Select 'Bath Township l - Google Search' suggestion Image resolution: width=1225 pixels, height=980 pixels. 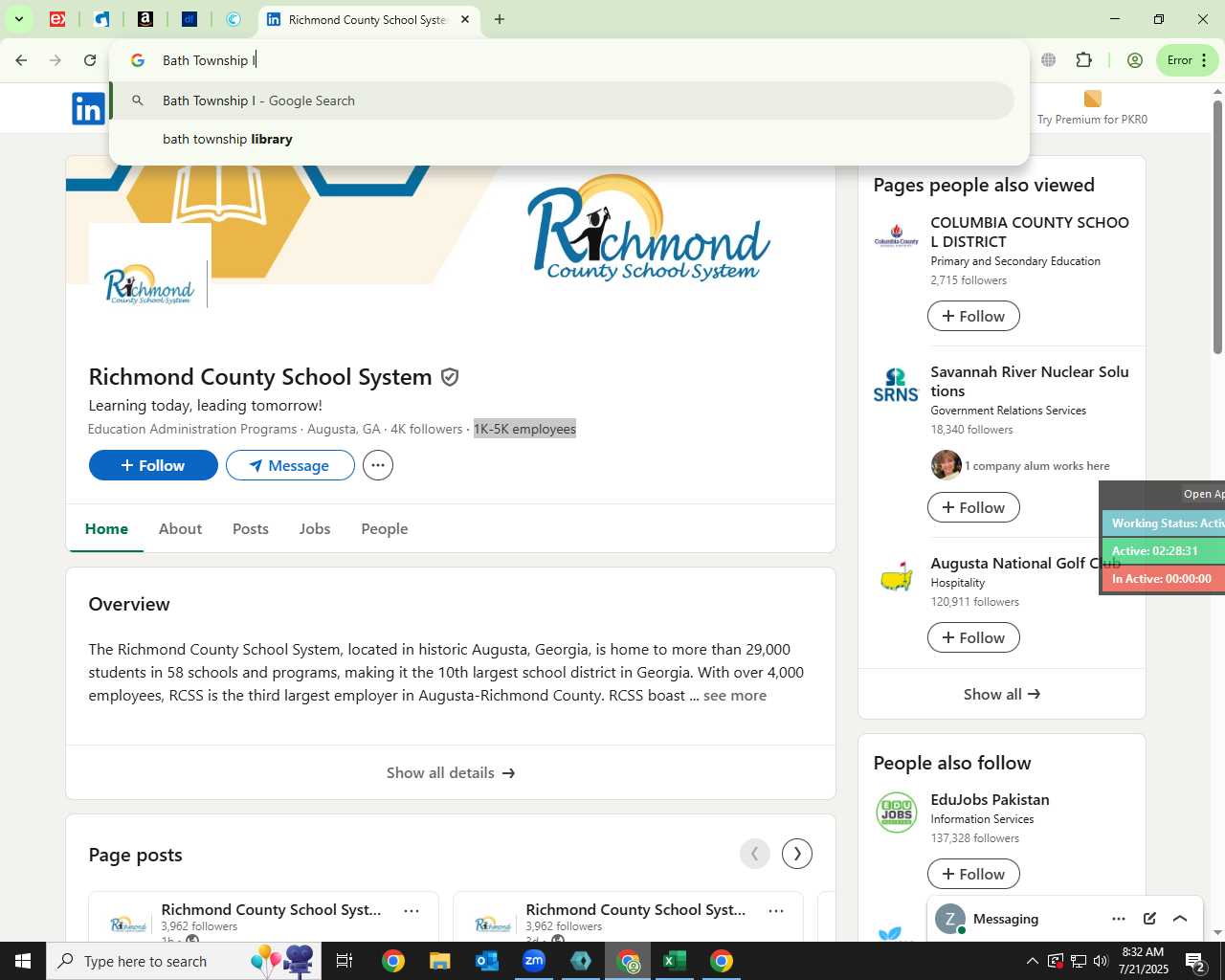point(563,100)
